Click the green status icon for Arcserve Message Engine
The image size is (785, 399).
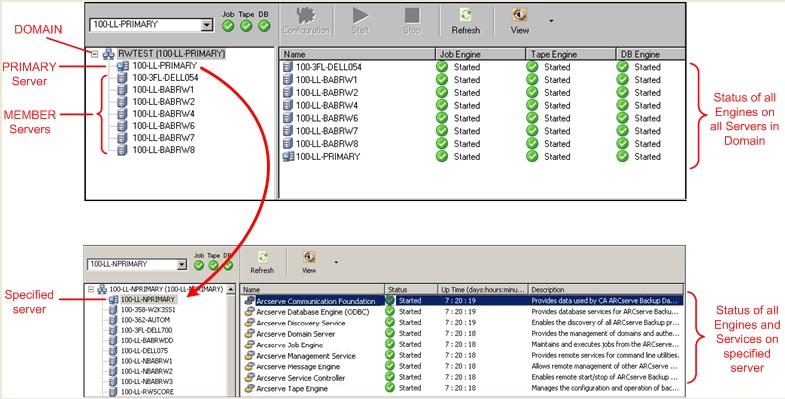coord(390,366)
